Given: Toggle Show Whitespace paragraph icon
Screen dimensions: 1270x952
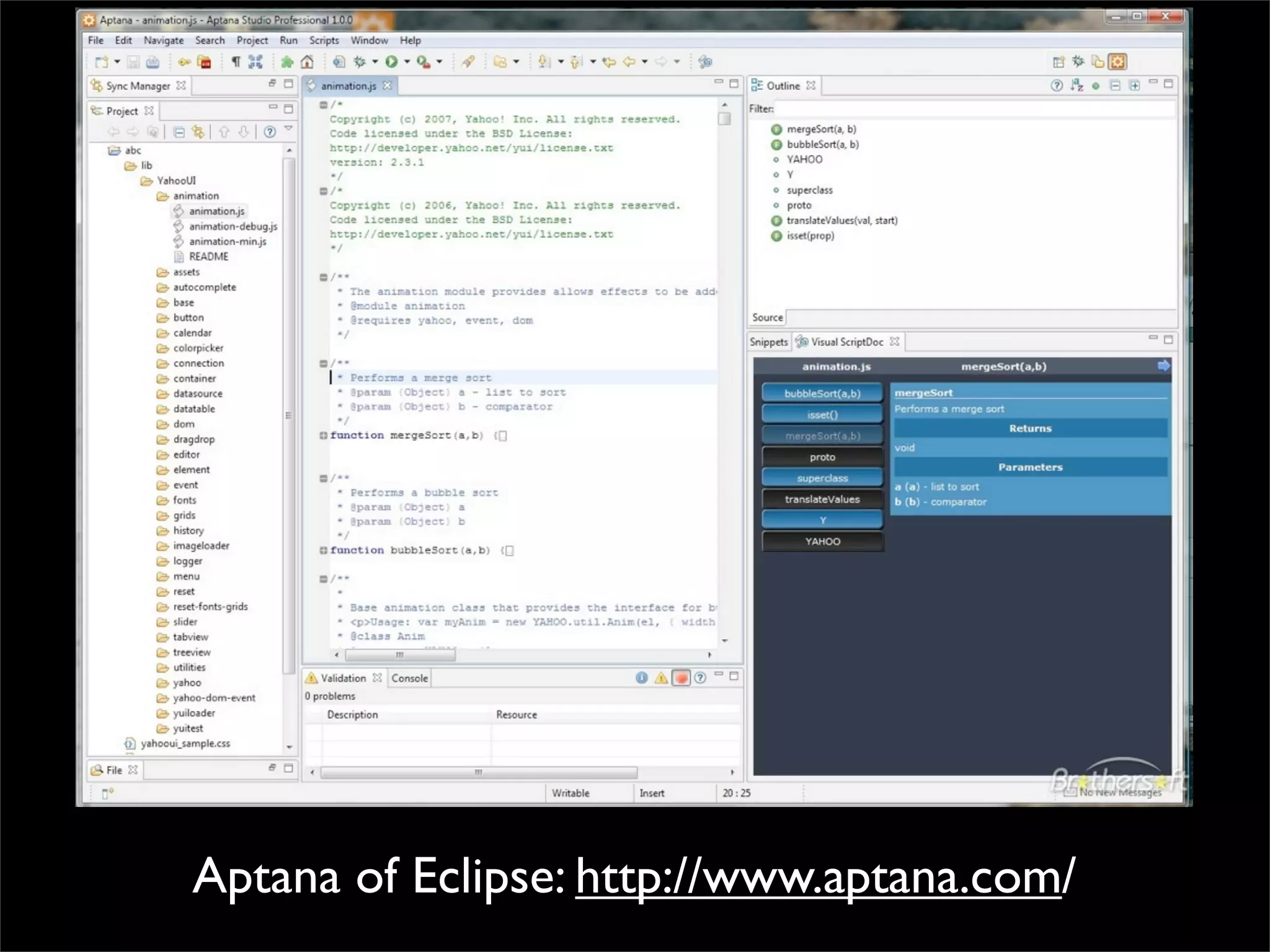Looking at the screenshot, I should 236,61.
